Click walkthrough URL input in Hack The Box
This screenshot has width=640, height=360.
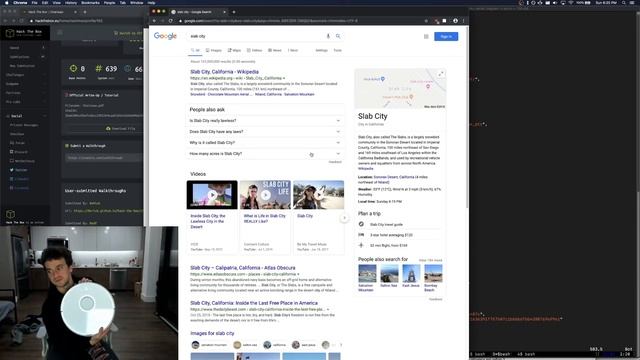(104, 158)
